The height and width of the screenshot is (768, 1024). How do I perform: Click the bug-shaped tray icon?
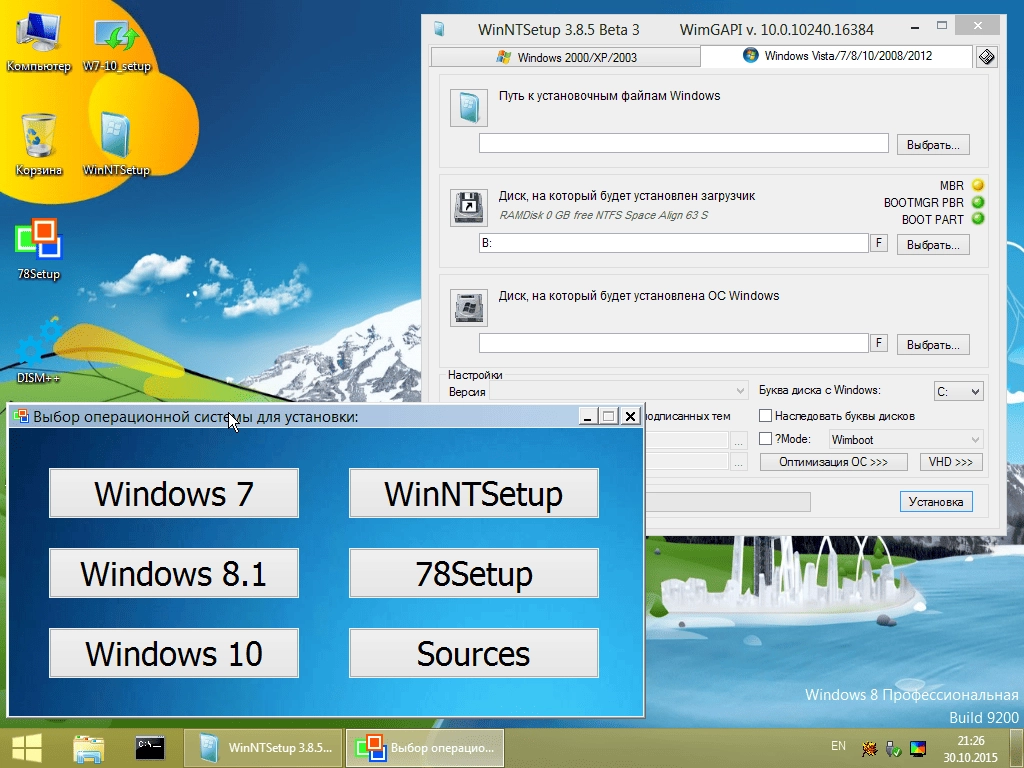click(x=869, y=748)
